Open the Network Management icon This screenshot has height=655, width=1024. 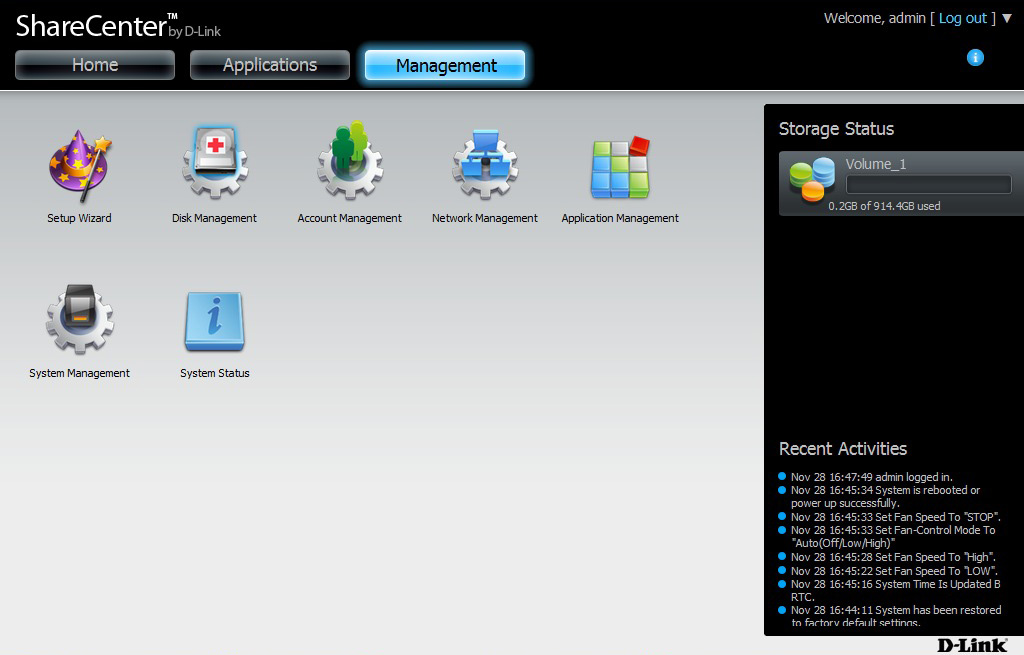(485, 164)
